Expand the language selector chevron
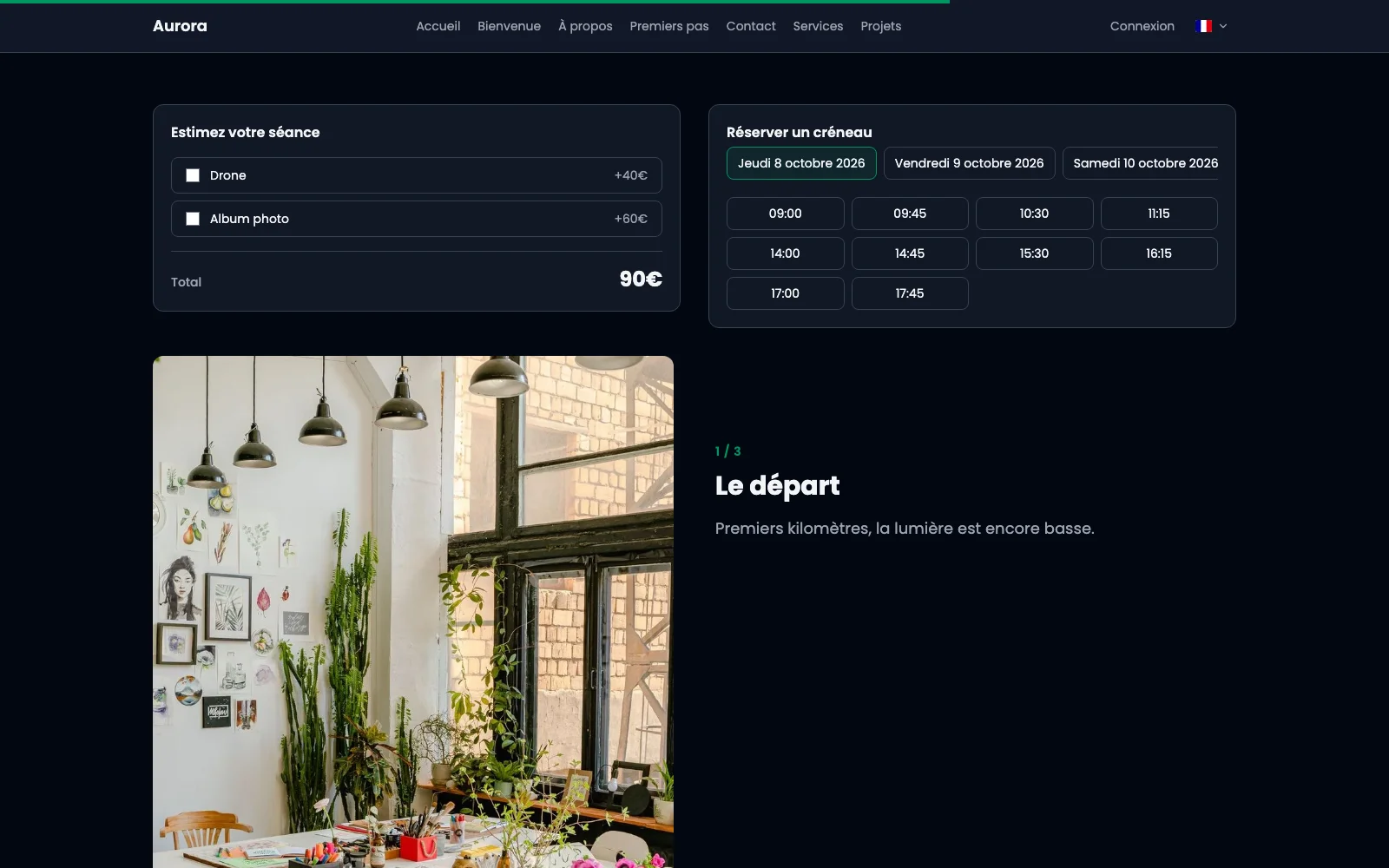 (1223, 26)
